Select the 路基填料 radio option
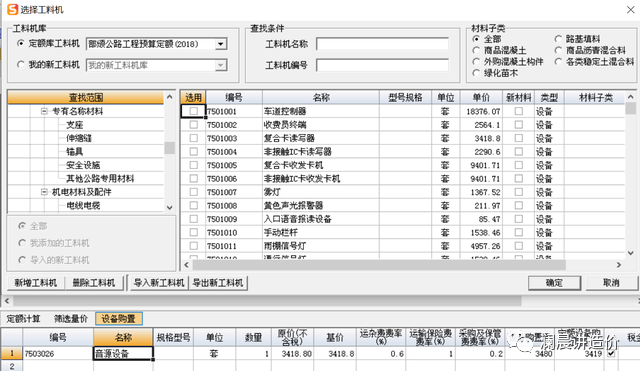Image resolution: width=640 pixels, height=371 pixels. point(558,39)
